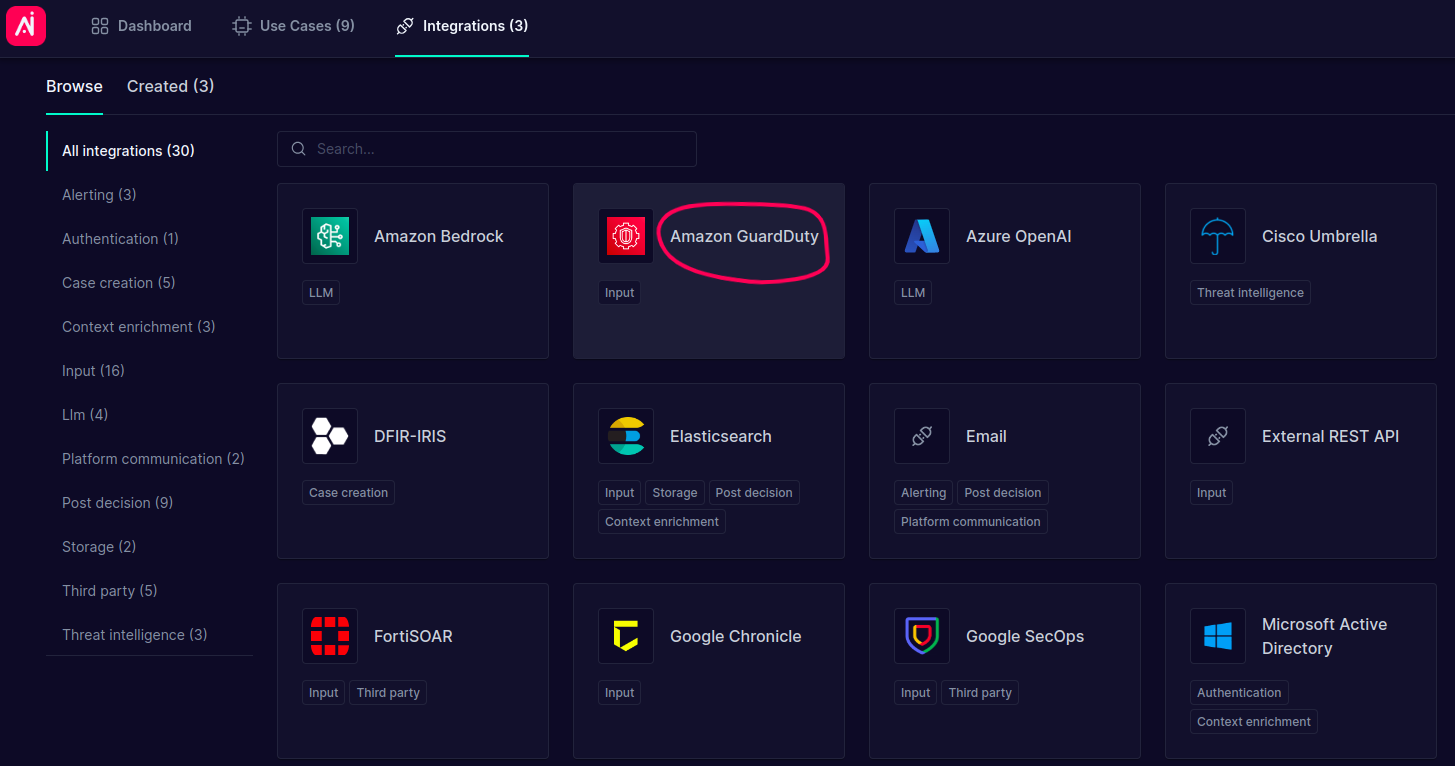Click the Elasticsearch logo icon
The height and width of the screenshot is (766, 1455).
point(626,436)
